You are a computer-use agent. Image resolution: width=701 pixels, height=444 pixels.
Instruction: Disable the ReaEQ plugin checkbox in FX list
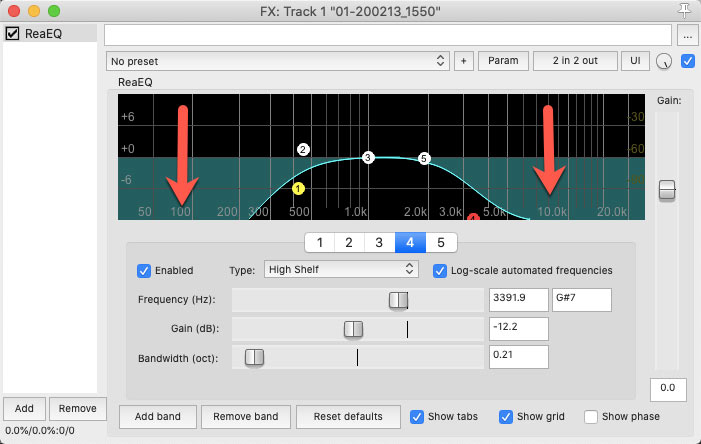[12, 34]
